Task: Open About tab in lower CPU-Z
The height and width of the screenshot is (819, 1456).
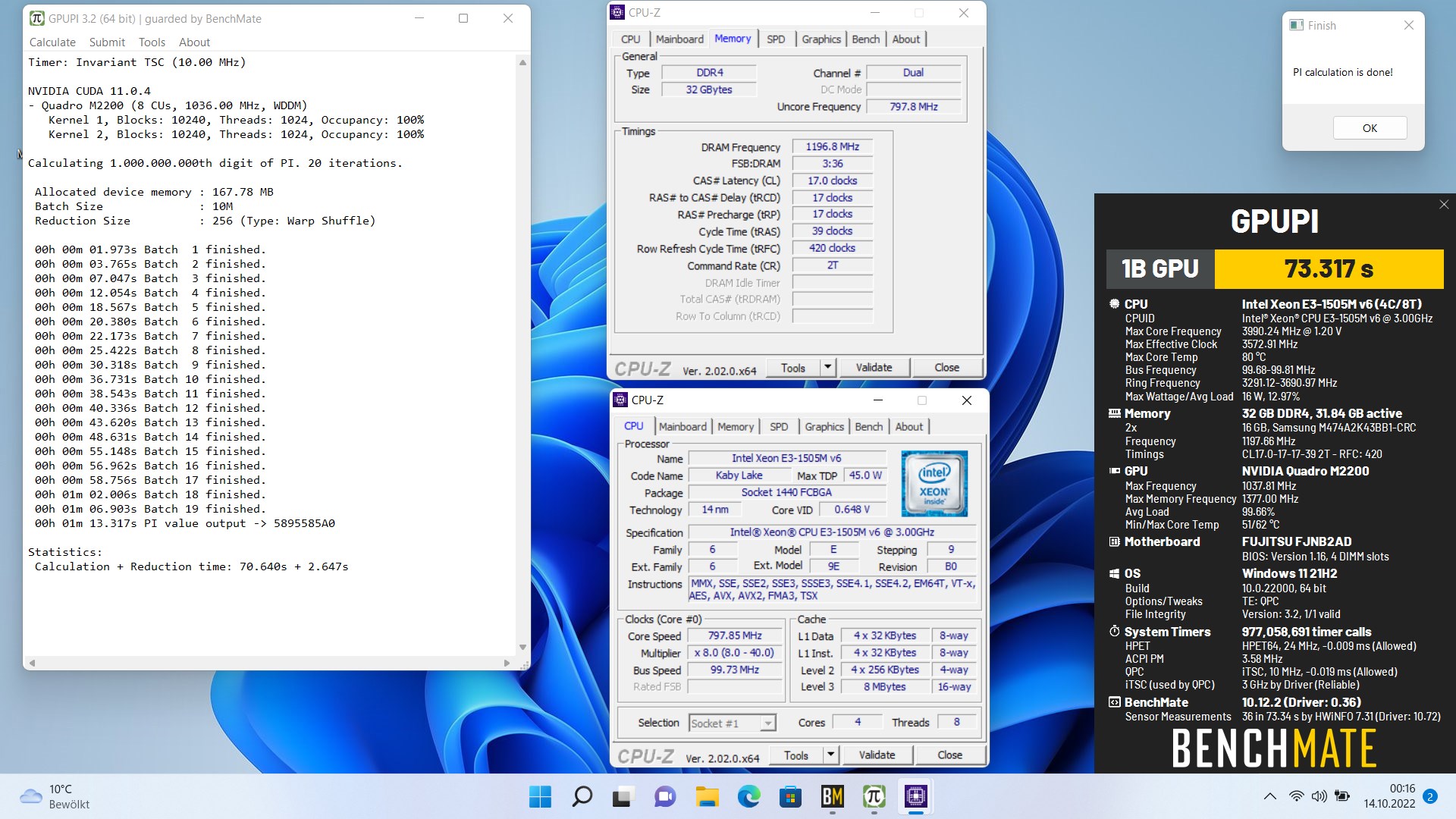Action: pyautogui.click(x=908, y=427)
